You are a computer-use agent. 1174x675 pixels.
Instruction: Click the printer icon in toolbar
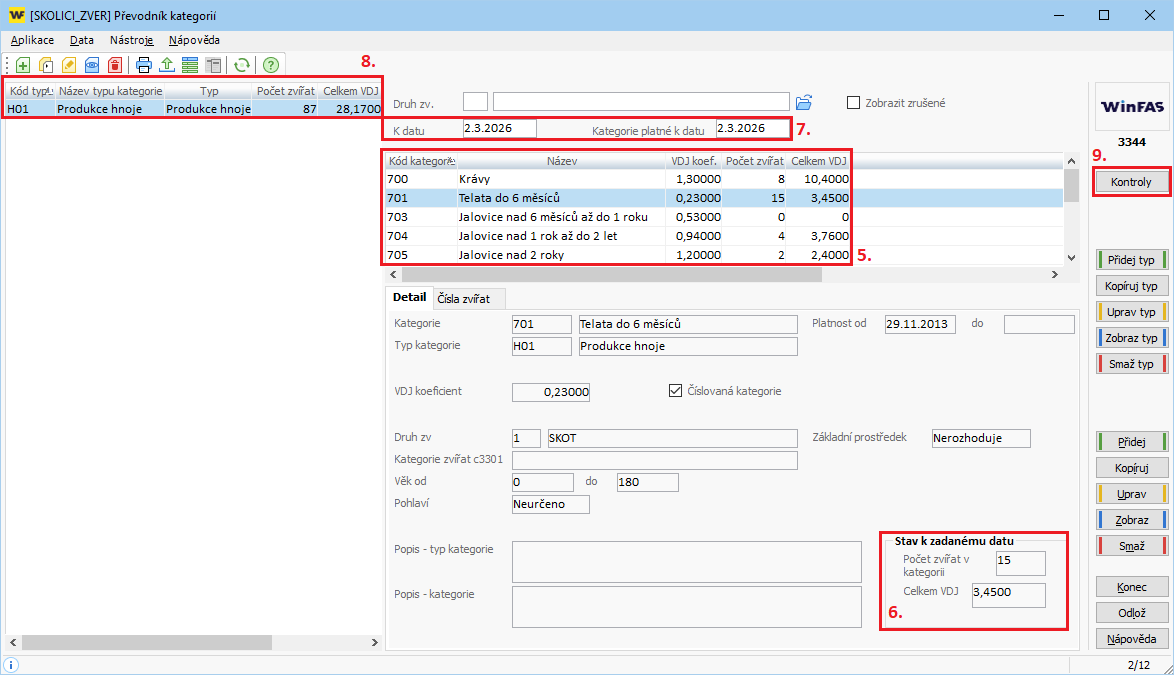click(144, 65)
